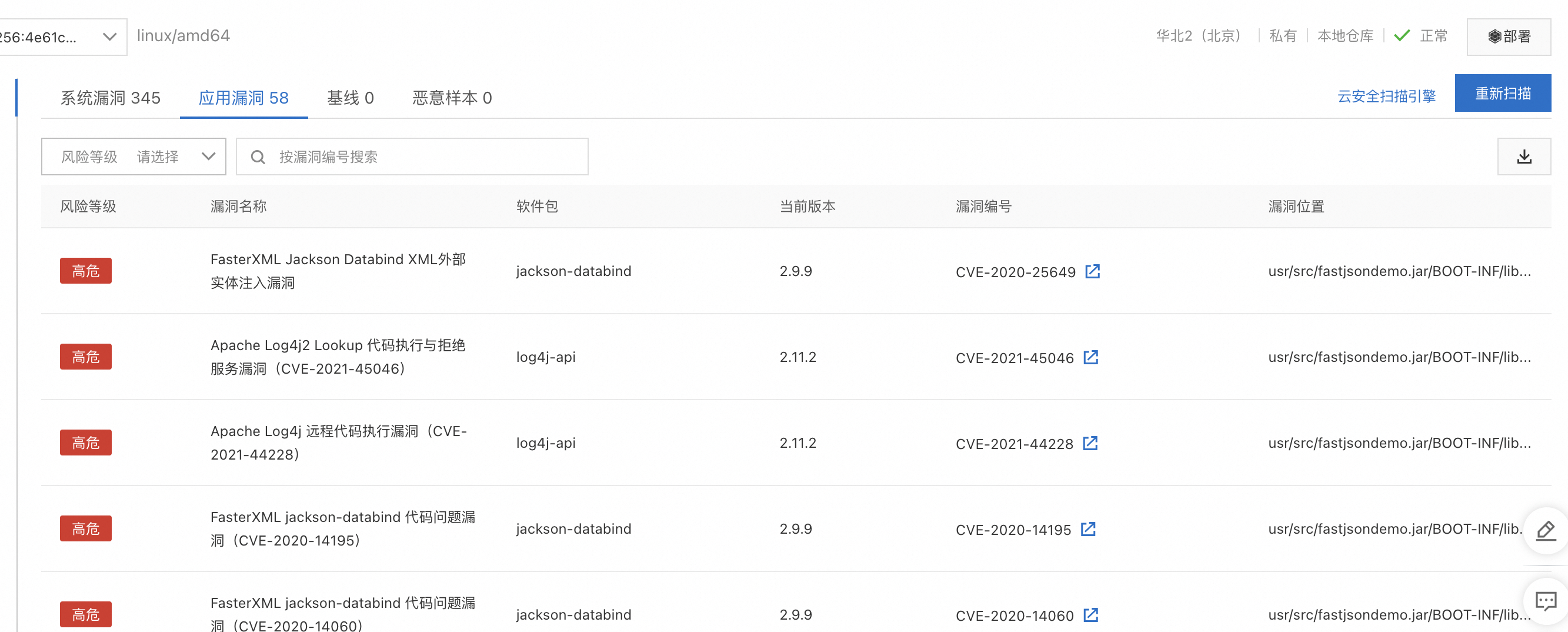
Task: Open the 云安全扫描引擎 link
Action: pyautogui.click(x=1386, y=95)
